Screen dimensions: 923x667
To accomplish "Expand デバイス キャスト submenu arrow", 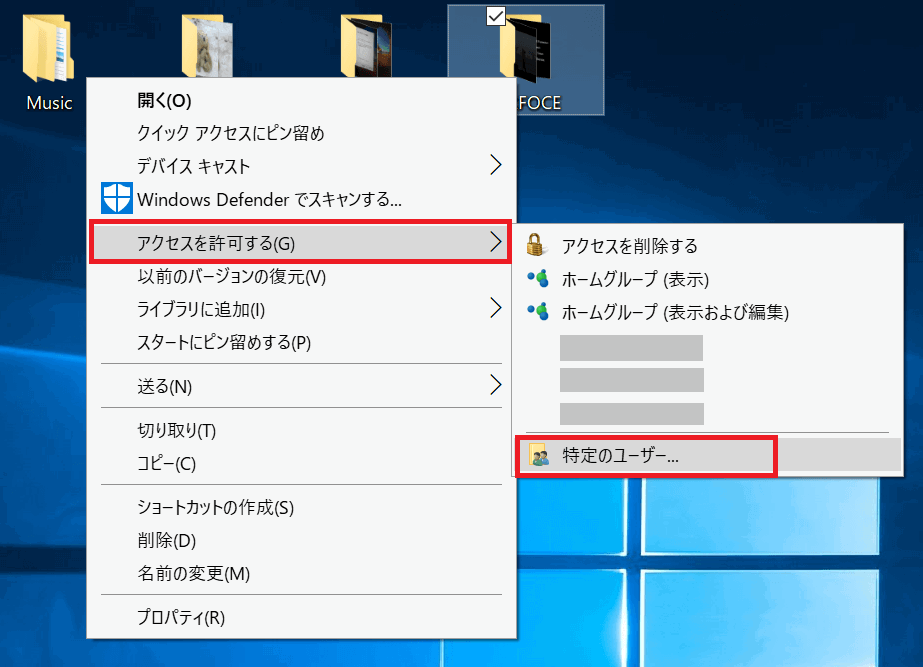I will point(496,165).
